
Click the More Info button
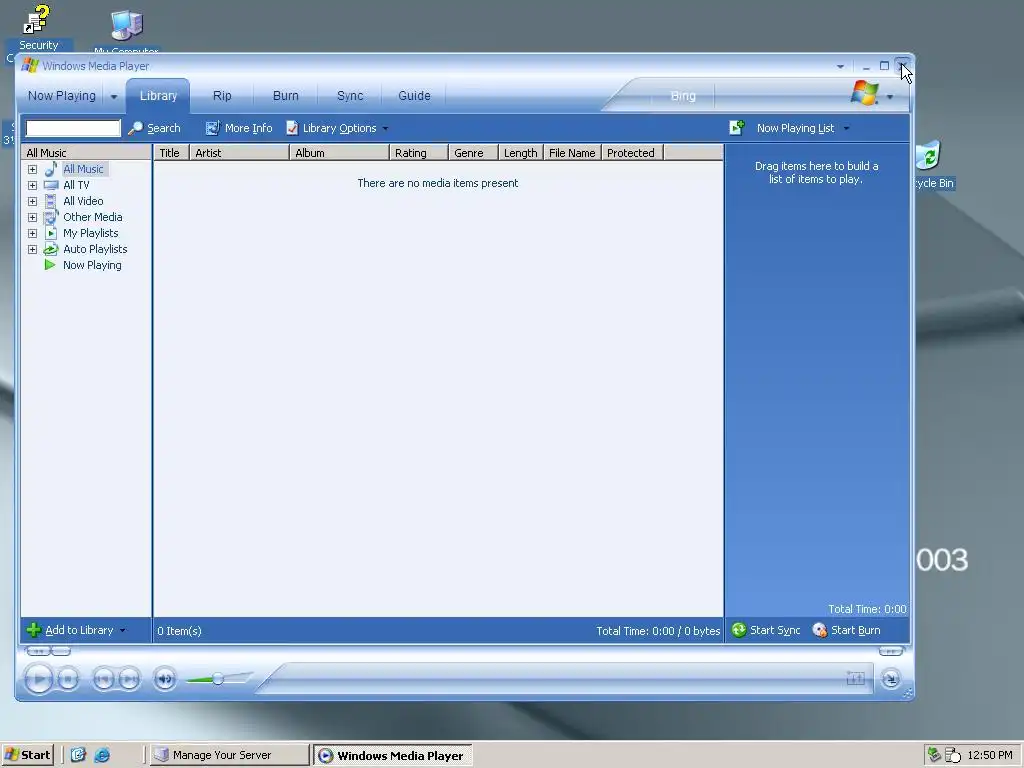(x=238, y=128)
